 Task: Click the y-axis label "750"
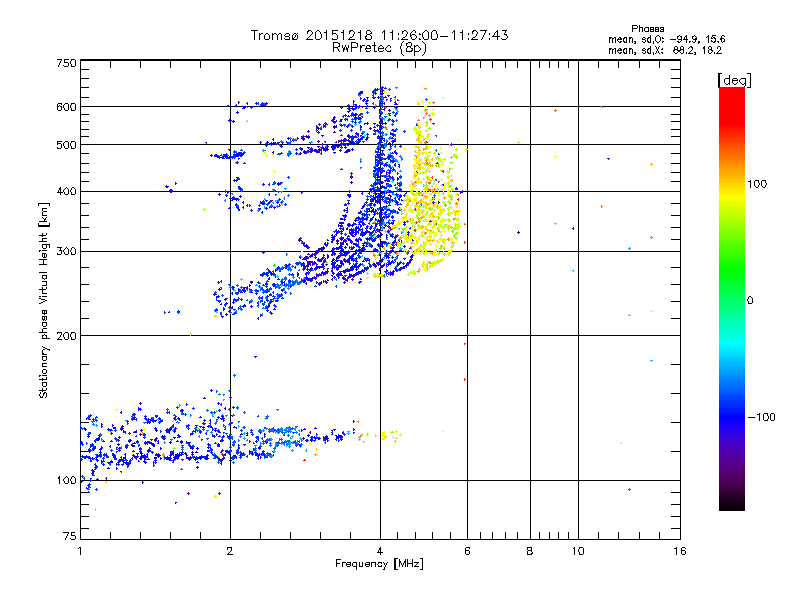tap(66, 63)
